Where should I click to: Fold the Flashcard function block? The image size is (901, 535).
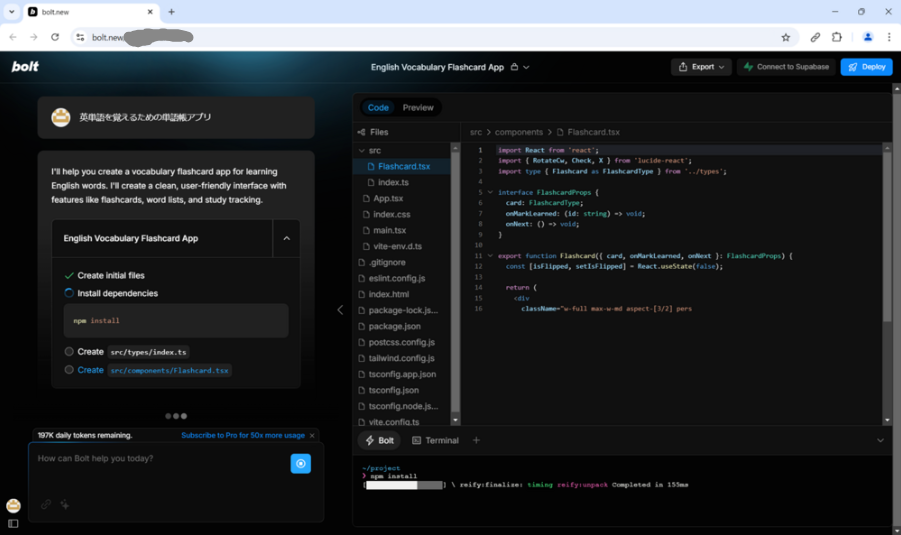pos(490,256)
